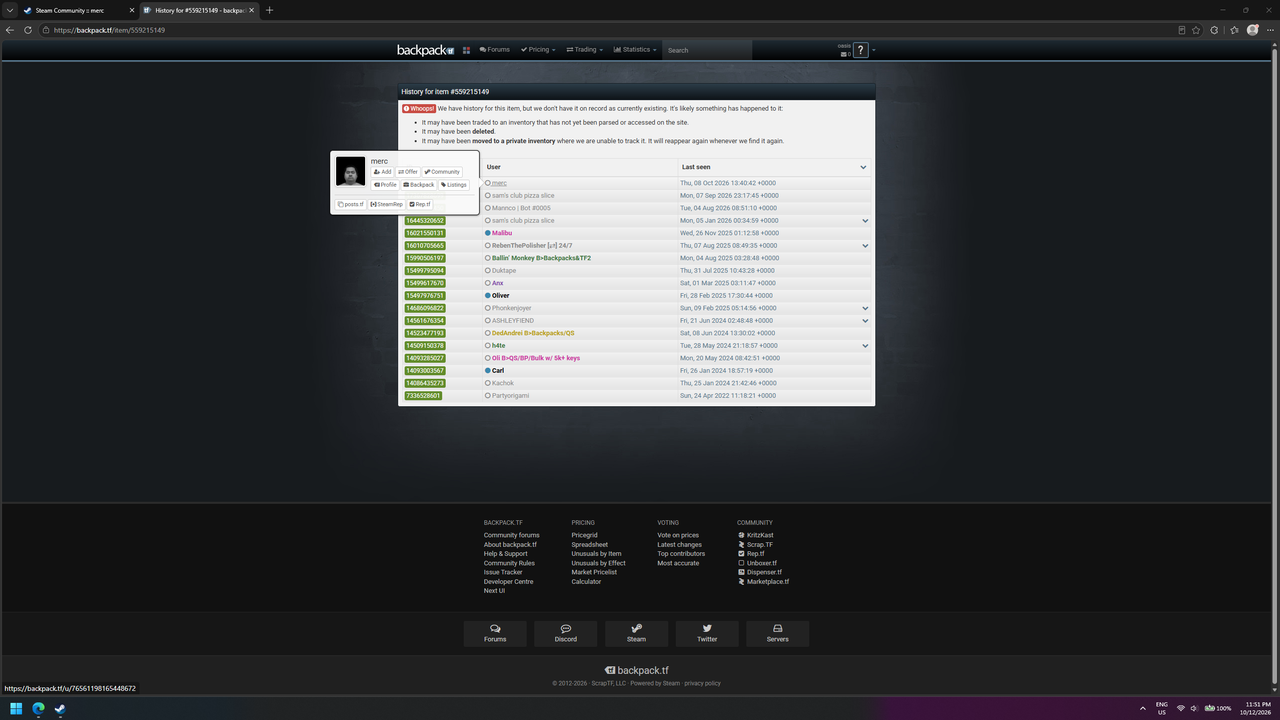
Task: Expand the RebenThePolisher row chevron
Action: (x=866, y=246)
